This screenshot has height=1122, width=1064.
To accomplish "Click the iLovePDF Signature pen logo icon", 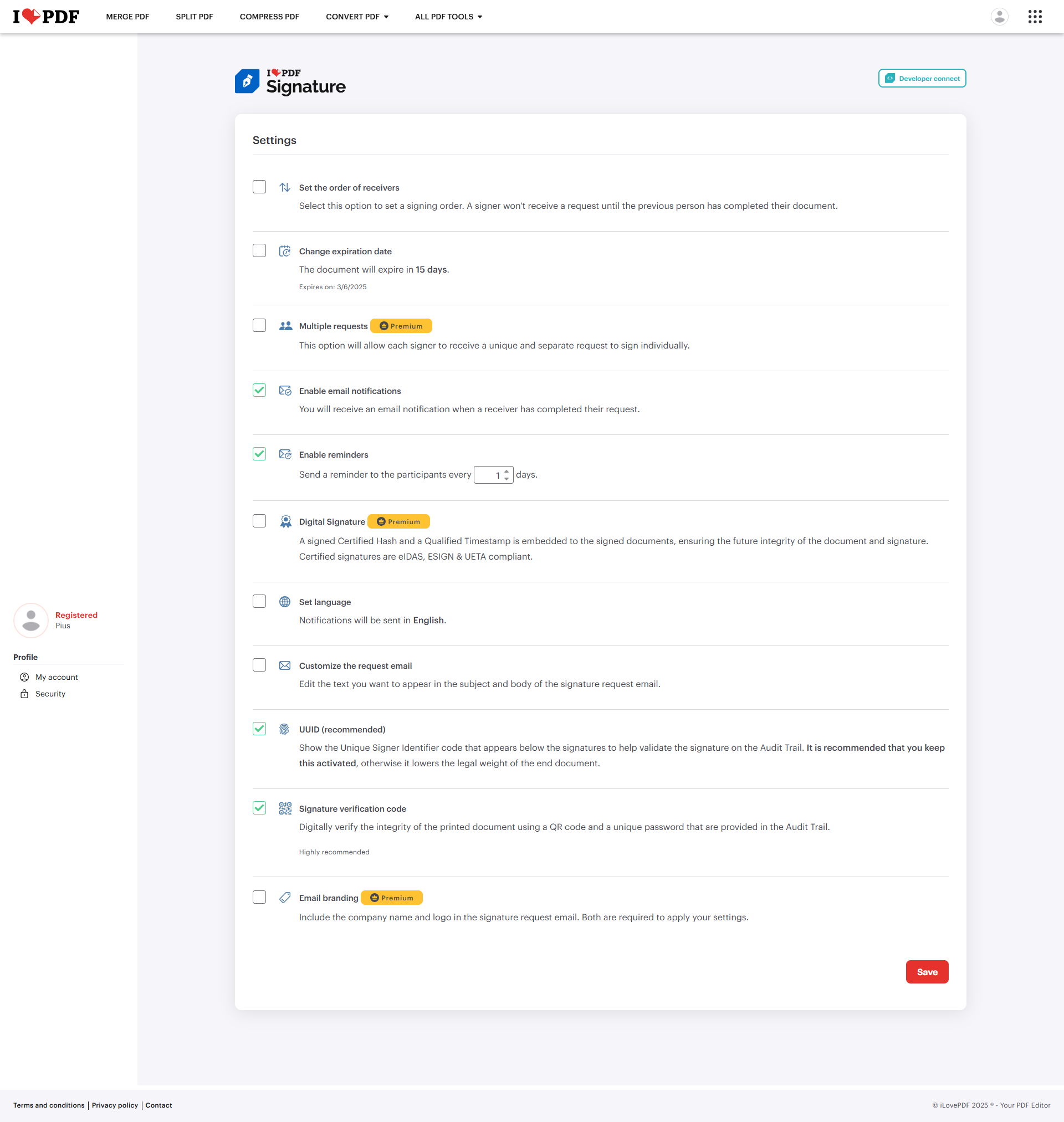I will (x=247, y=81).
